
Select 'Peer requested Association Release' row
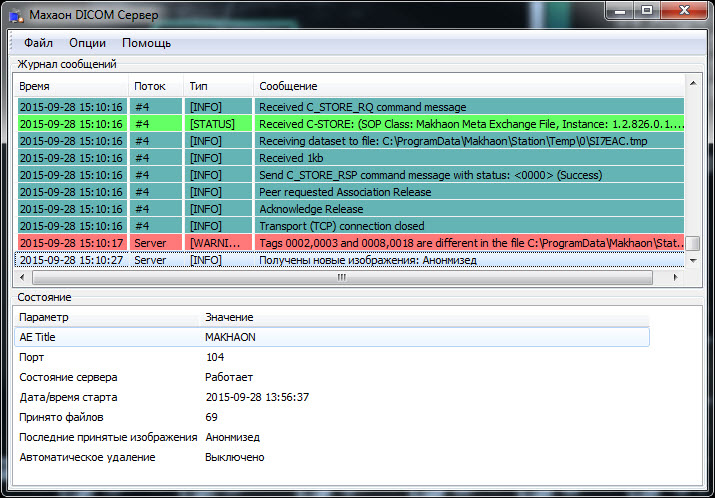[x=350, y=192]
